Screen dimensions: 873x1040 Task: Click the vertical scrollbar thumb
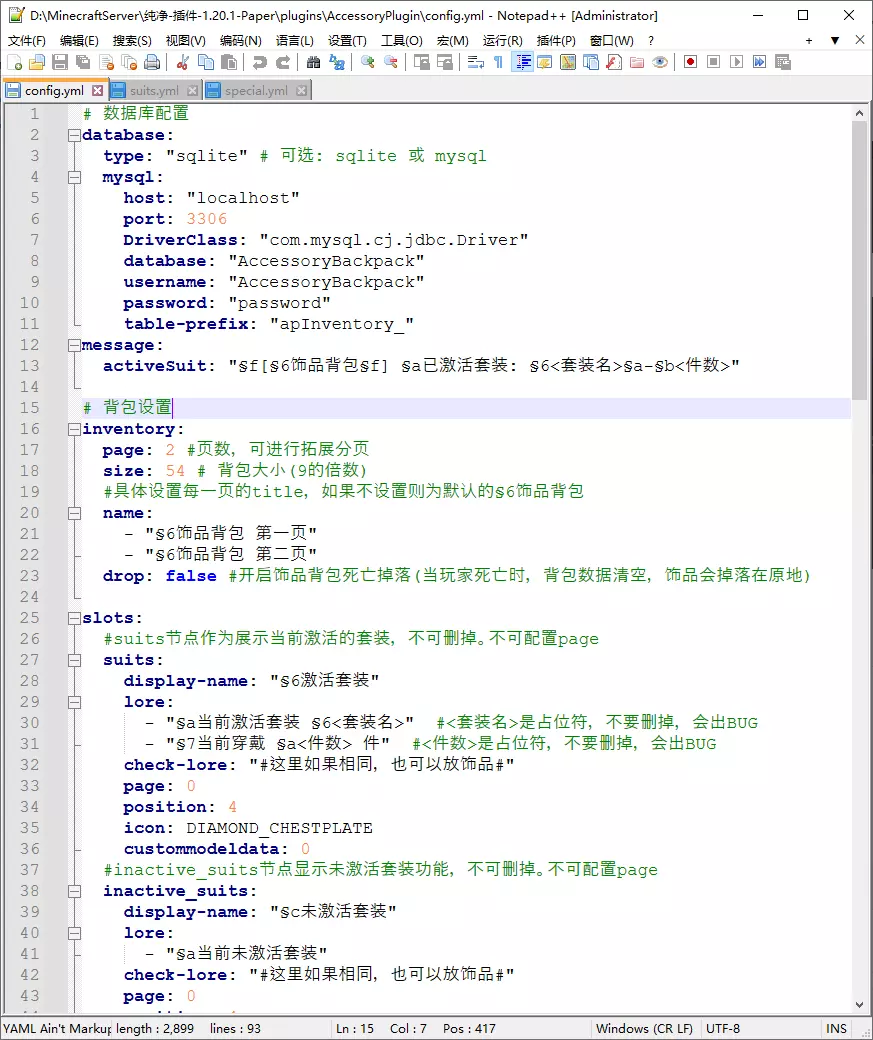[x=860, y=259]
